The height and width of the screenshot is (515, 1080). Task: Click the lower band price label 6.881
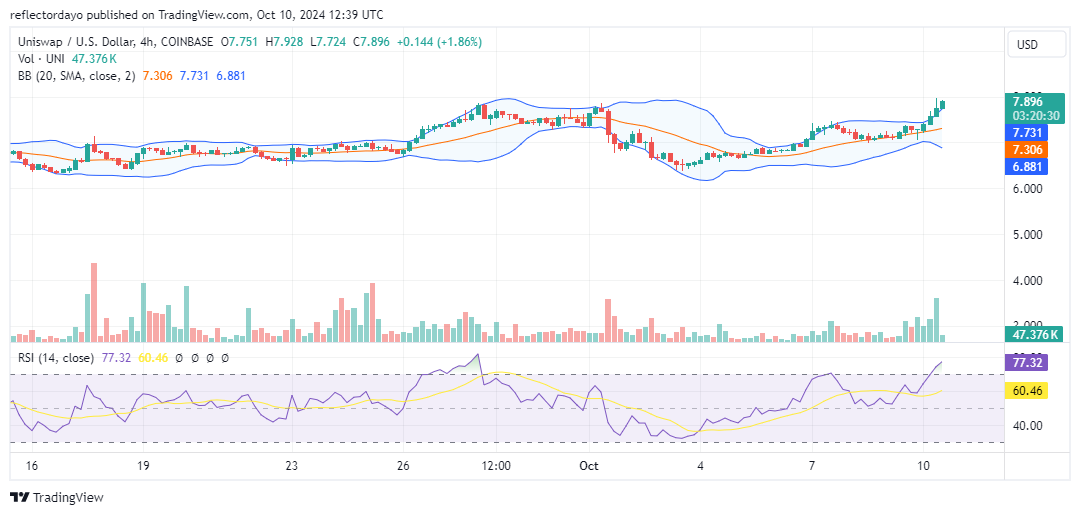point(1026,167)
